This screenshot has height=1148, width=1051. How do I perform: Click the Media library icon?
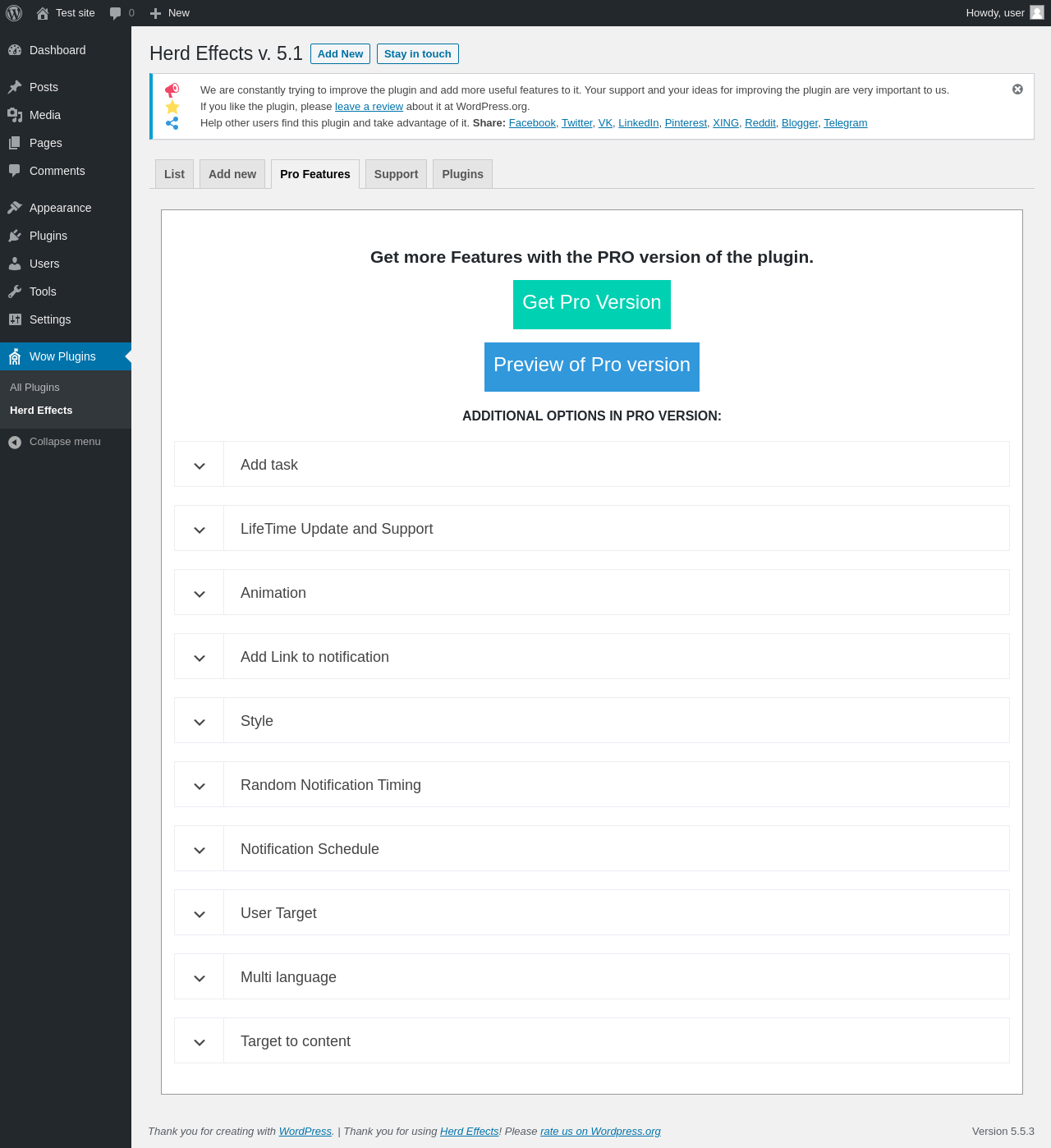(x=15, y=115)
